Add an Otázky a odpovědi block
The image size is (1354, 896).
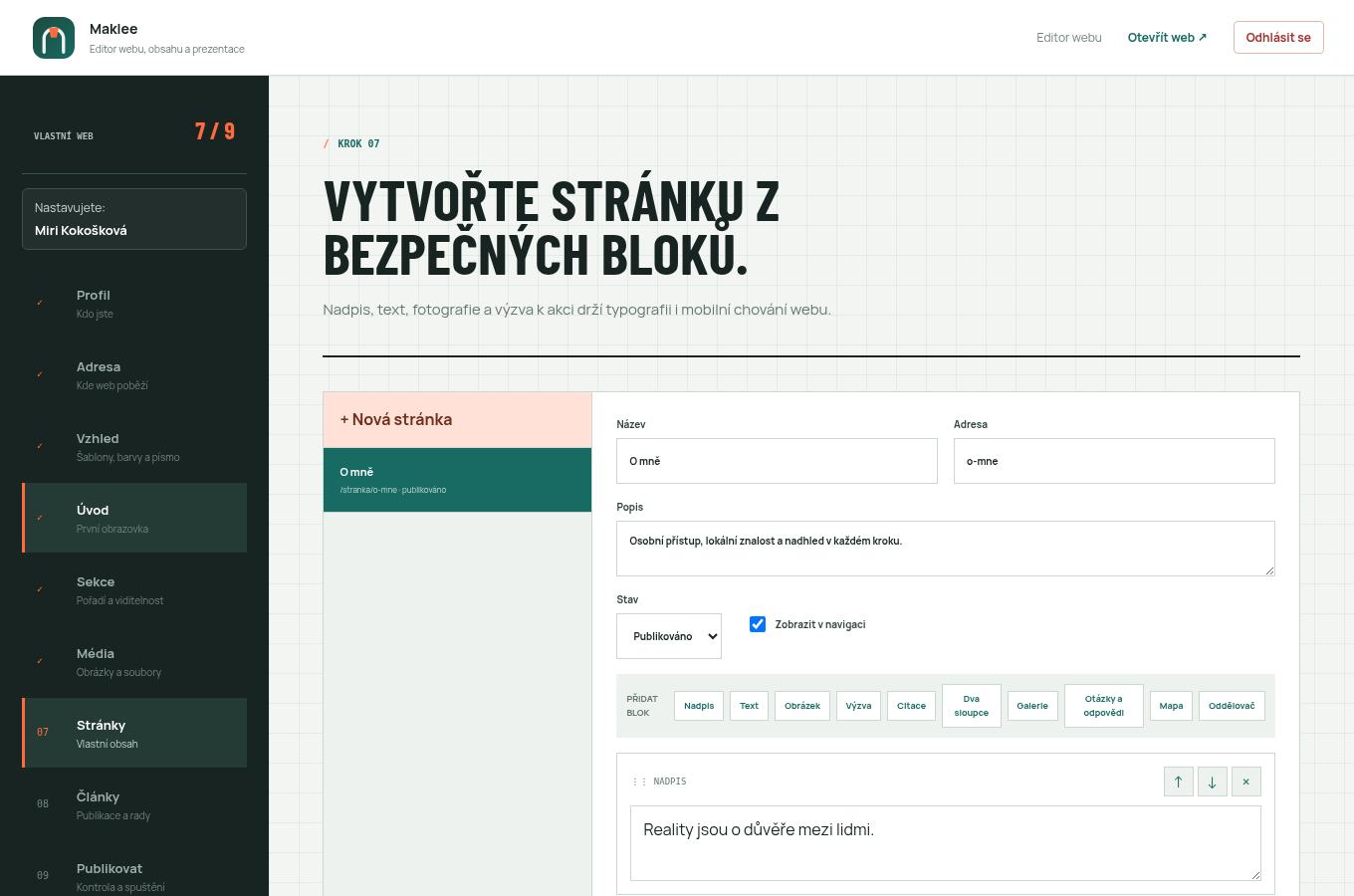coord(1104,706)
